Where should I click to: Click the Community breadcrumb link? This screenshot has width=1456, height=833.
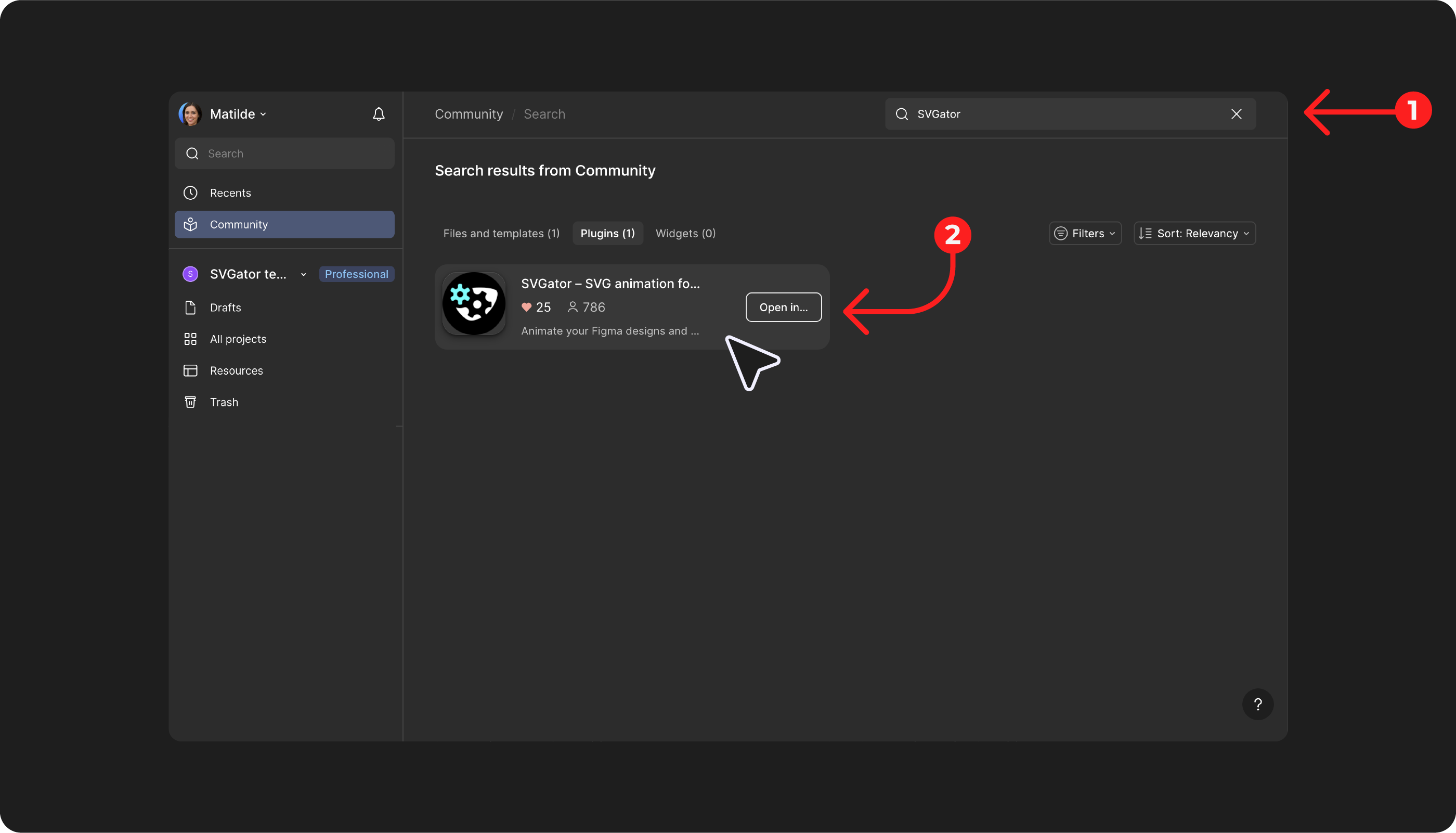pyautogui.click(x=468, y=114)
